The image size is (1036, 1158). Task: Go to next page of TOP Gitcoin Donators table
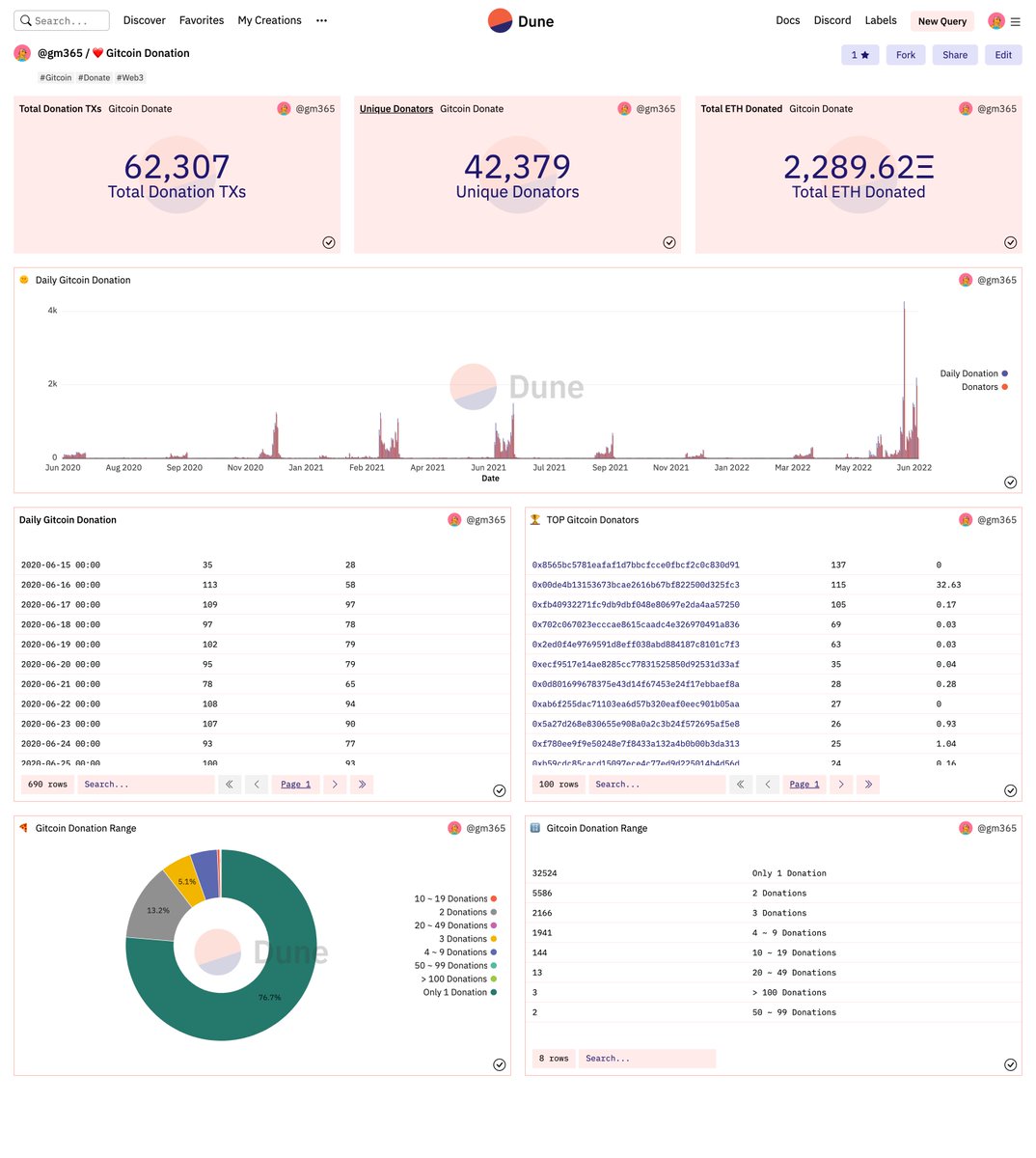841,785
